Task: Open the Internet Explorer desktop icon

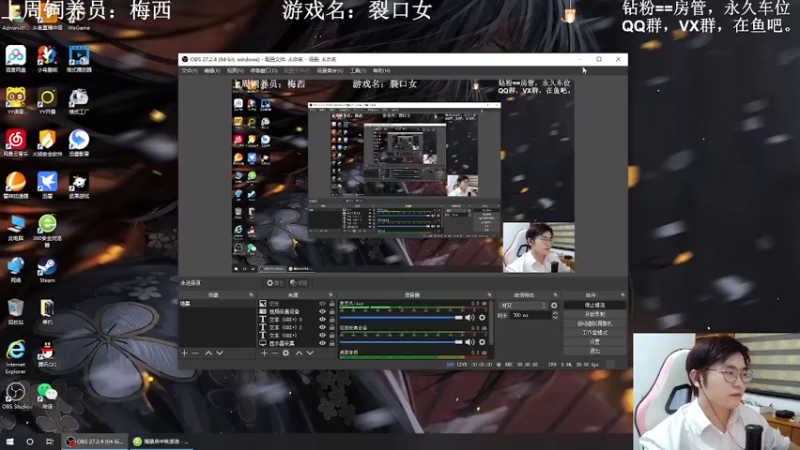Action: pyautogui.click(x=16, y=357)
